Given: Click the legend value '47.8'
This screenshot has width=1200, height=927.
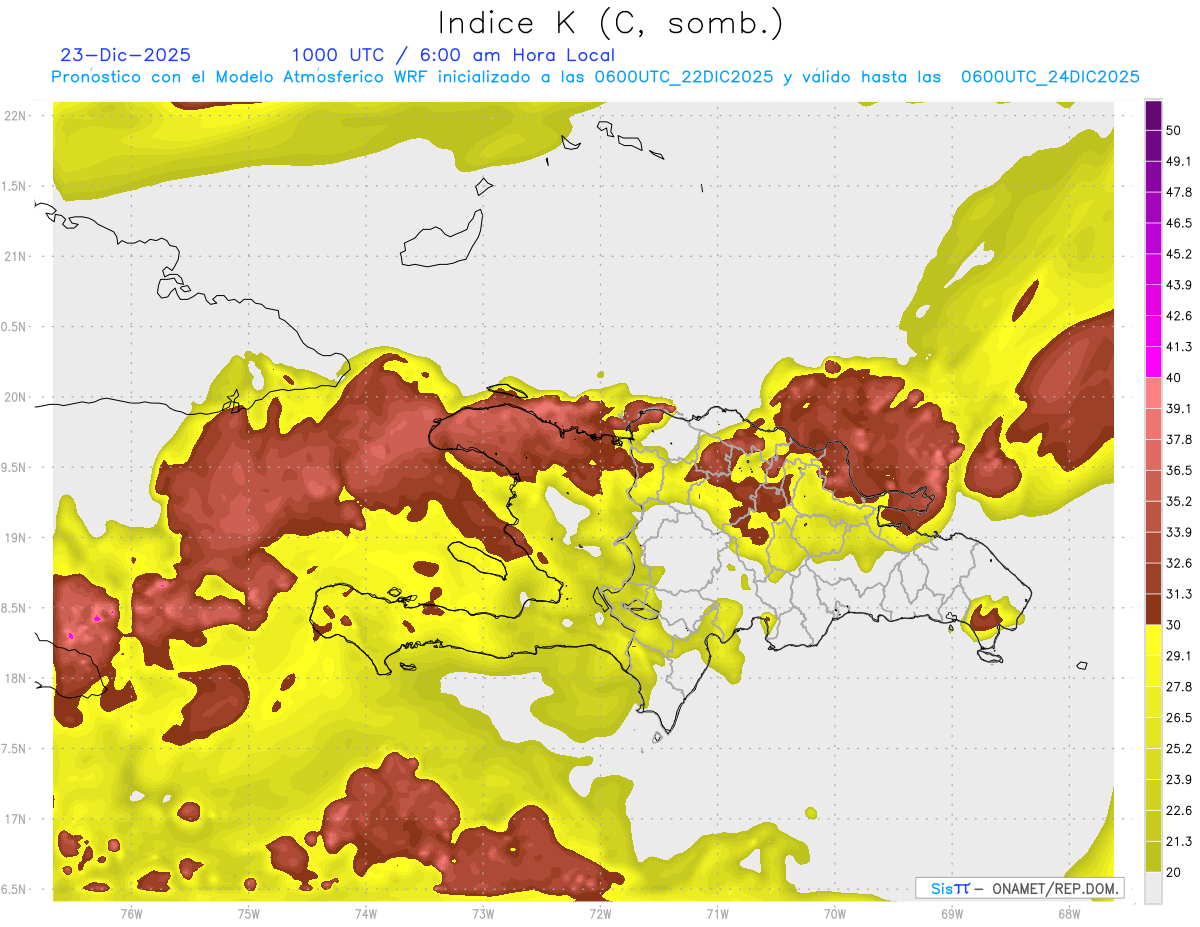Looking at the screenshot, I should pos(1178,192).
